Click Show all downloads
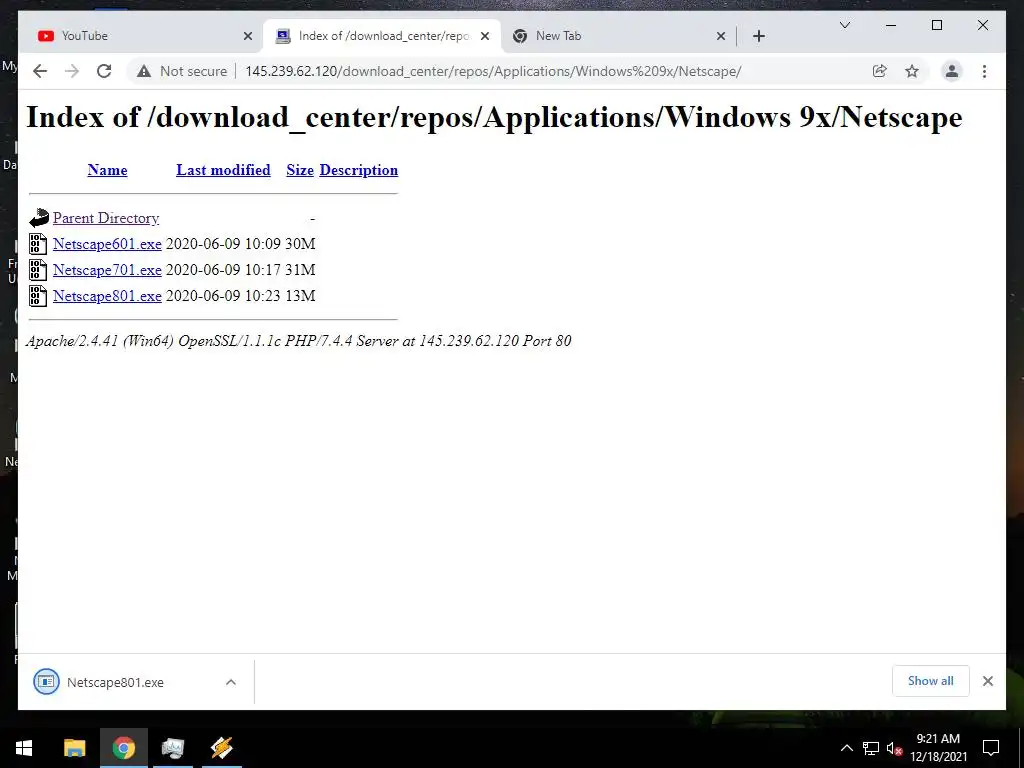 pos(931,681)
